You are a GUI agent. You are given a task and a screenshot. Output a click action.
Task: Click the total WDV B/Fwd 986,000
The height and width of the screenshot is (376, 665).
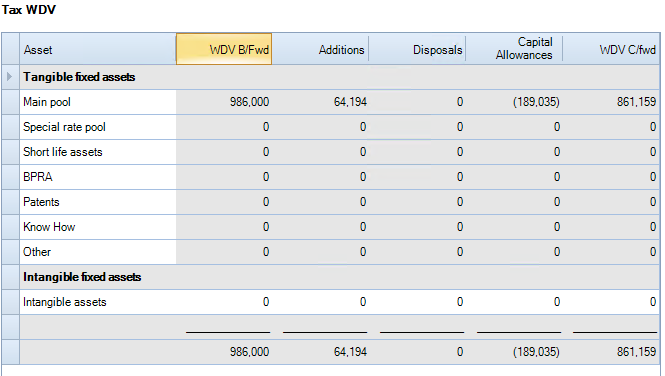pyautogui.click(x=249, y=352)
